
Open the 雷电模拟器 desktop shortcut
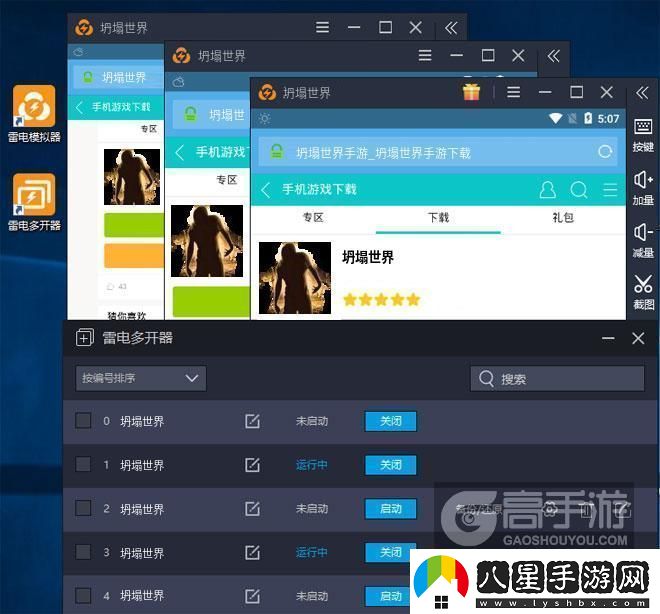point(34,113)
